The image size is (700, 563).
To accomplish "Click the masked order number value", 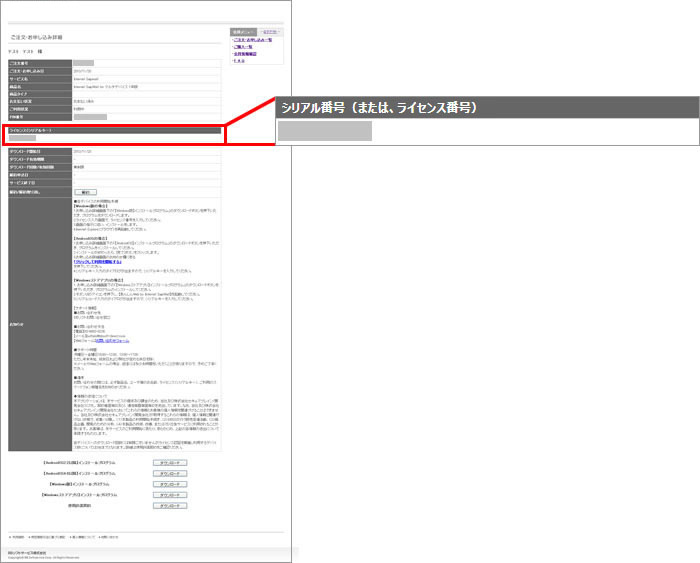I will point(83,62).
